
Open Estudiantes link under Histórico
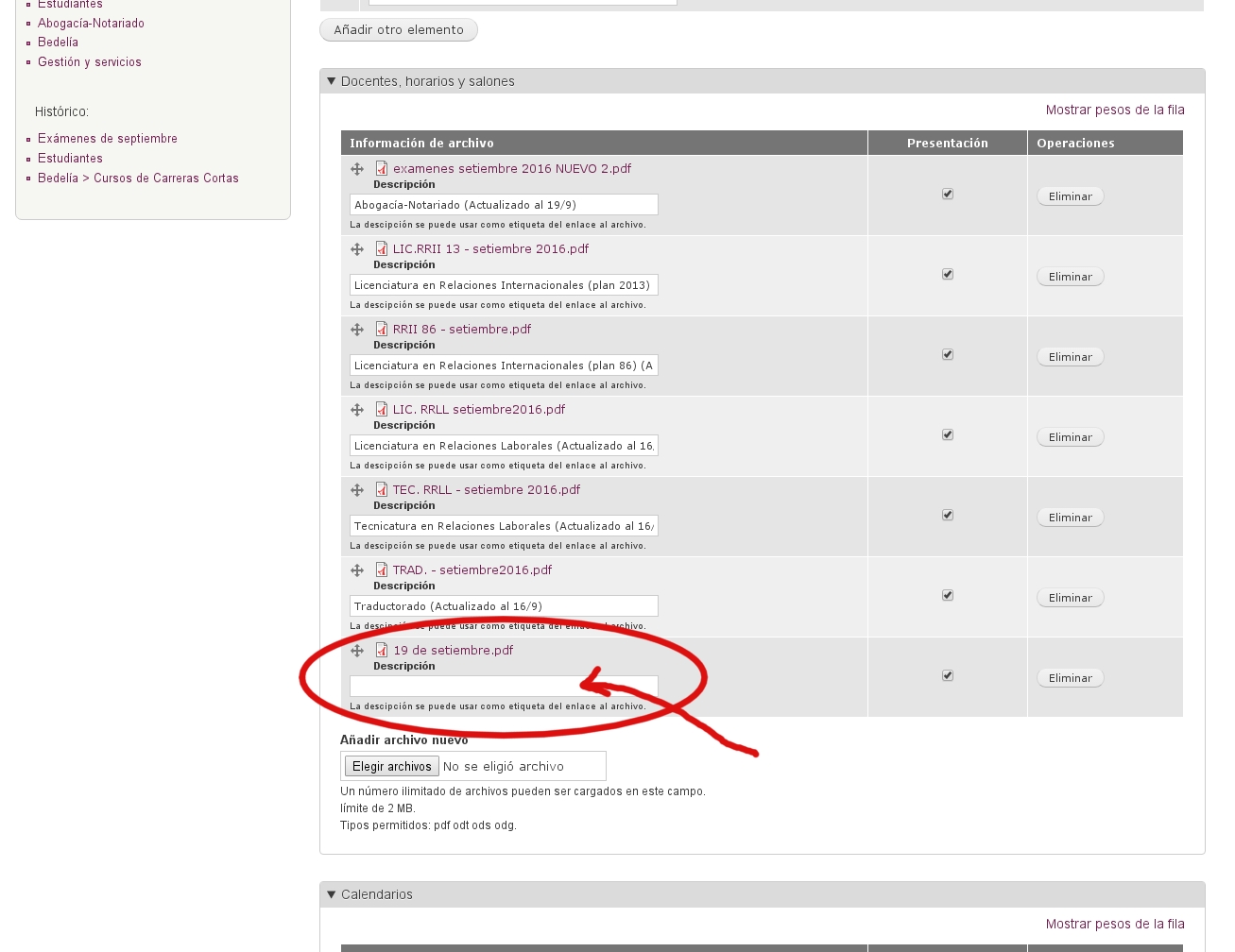pos(70,159)
